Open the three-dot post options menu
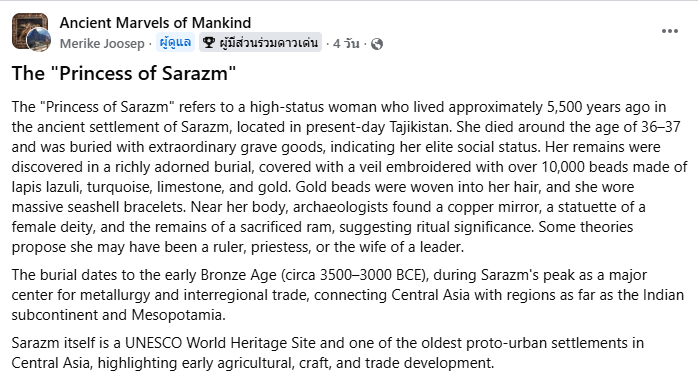Screen dimensions: 698x371 670,31
